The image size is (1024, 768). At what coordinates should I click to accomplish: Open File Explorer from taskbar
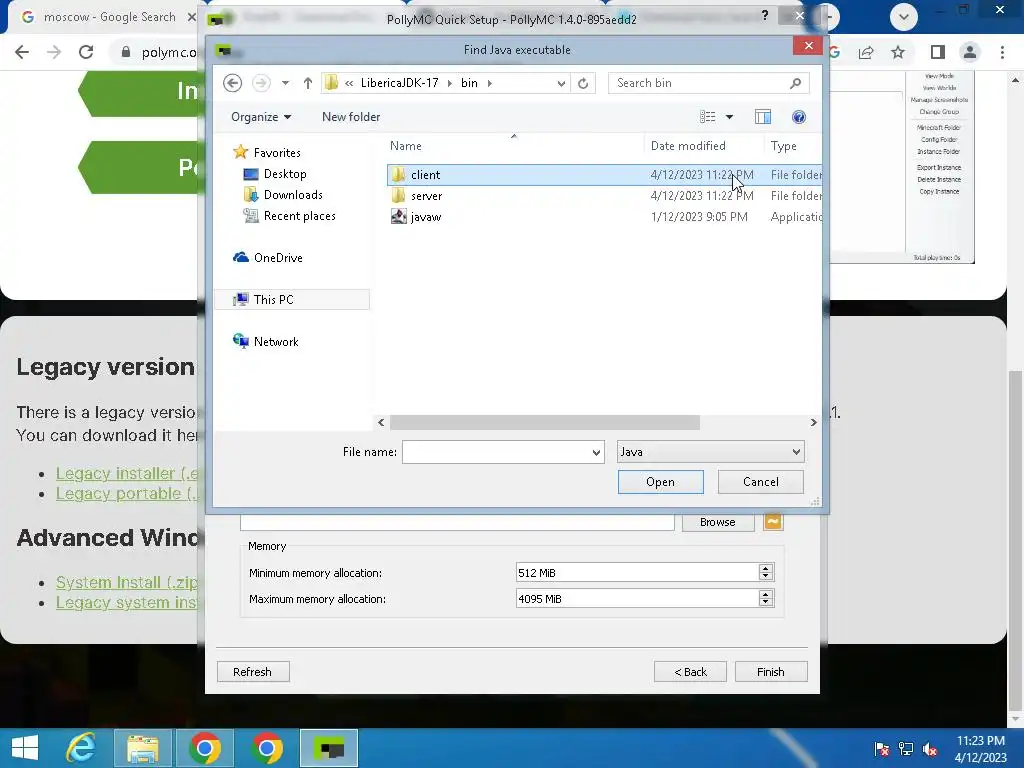click(143, 748)
